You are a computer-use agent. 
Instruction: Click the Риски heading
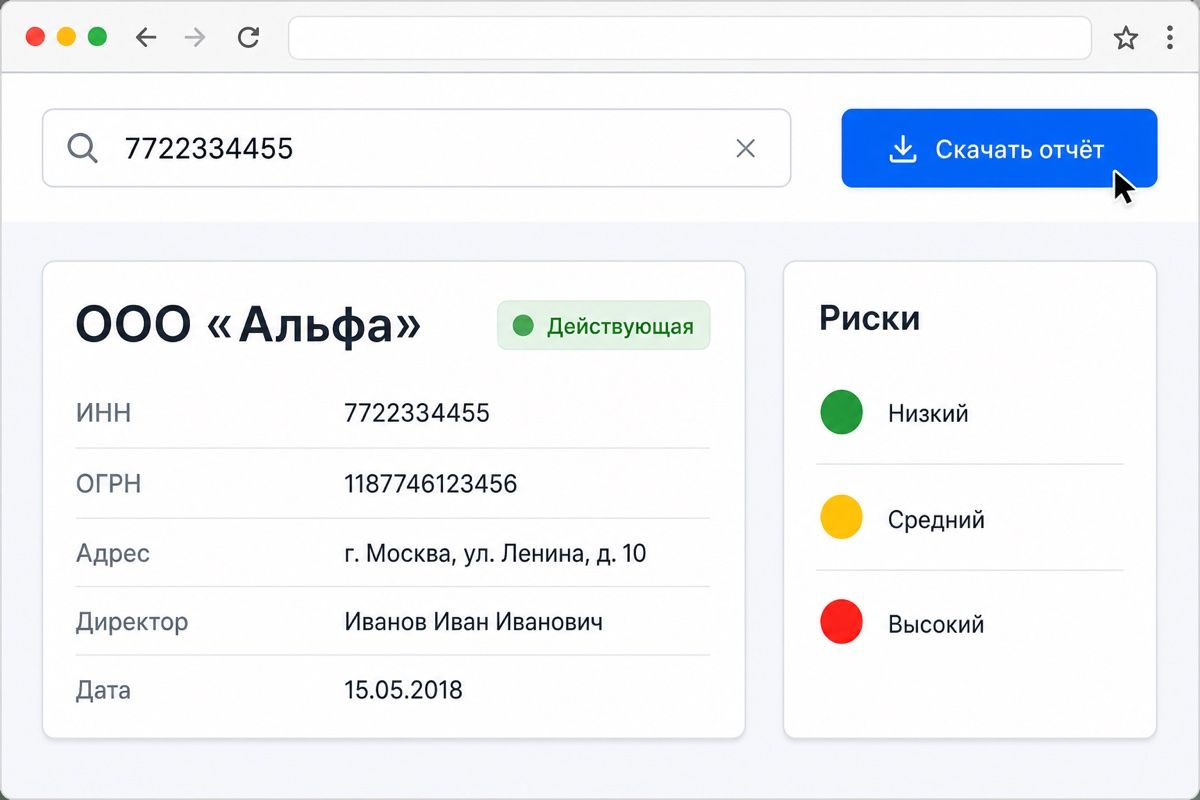click(870, 318)
